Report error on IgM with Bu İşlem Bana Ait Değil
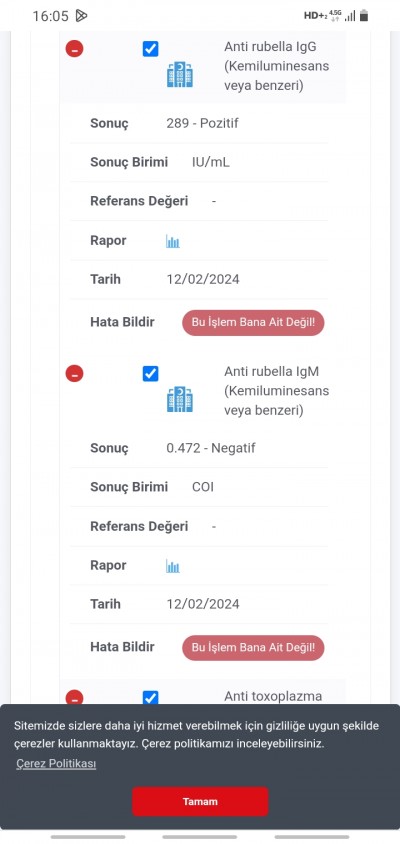400x844 pixels. 253,647
